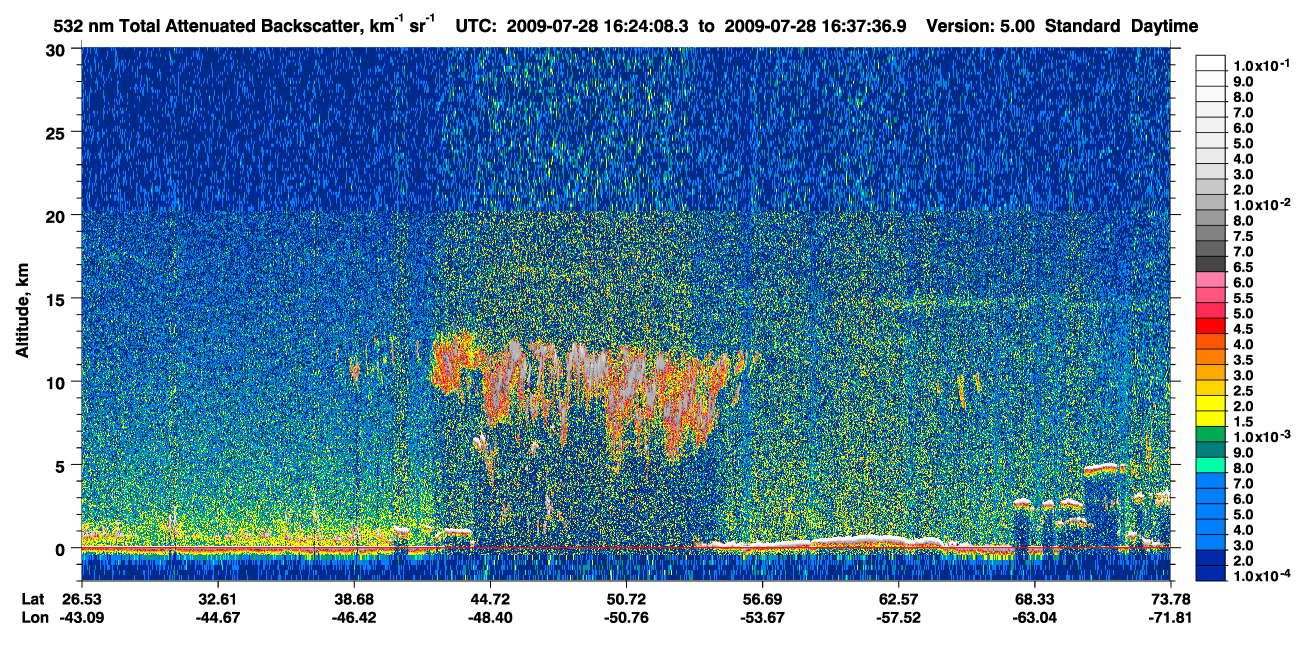Click longitude value -53.67
Image resolution: width=1300 pixels, height=667 pixels.
[761, 617]
